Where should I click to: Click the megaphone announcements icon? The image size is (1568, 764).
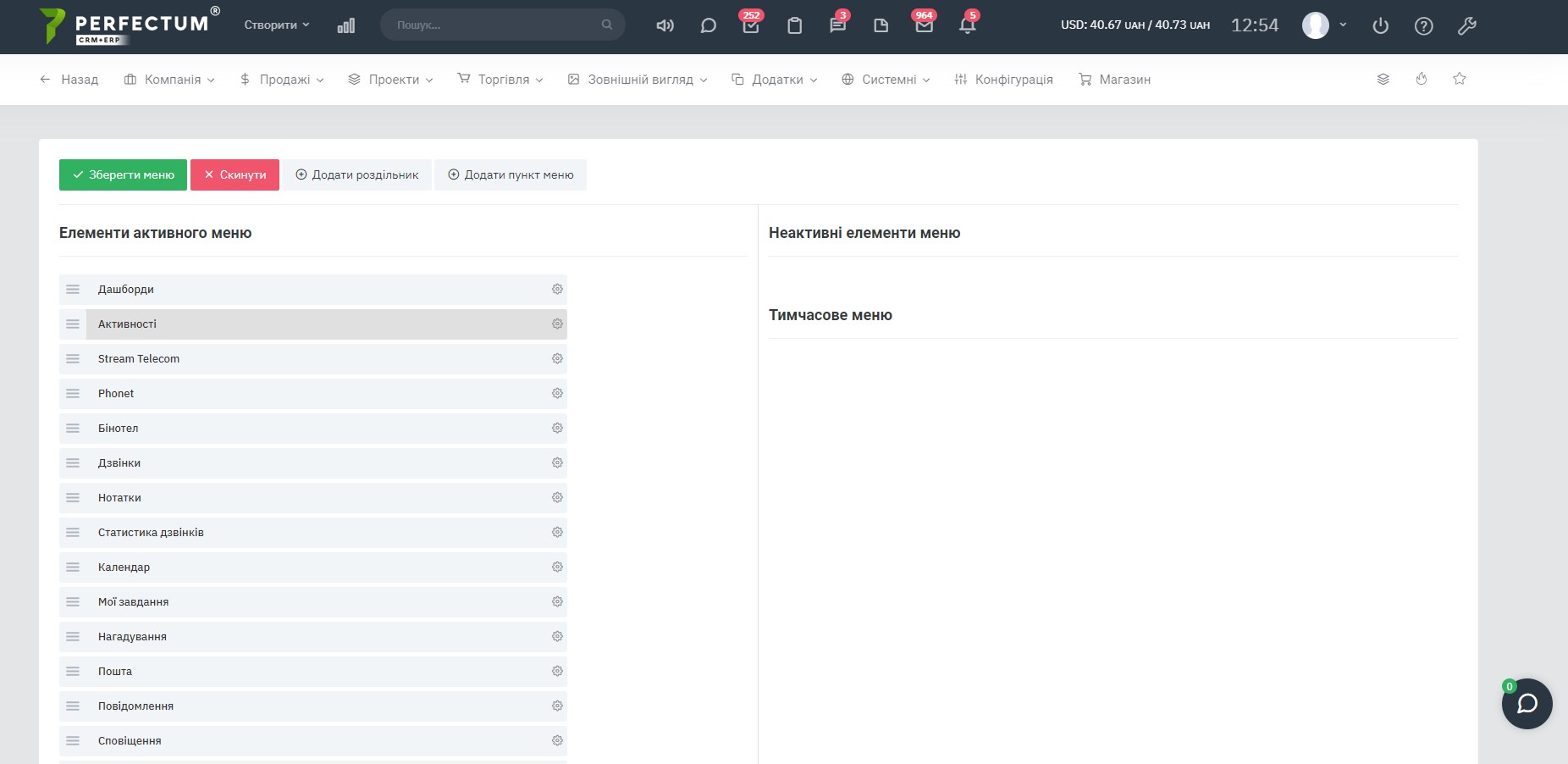[665, 25]
